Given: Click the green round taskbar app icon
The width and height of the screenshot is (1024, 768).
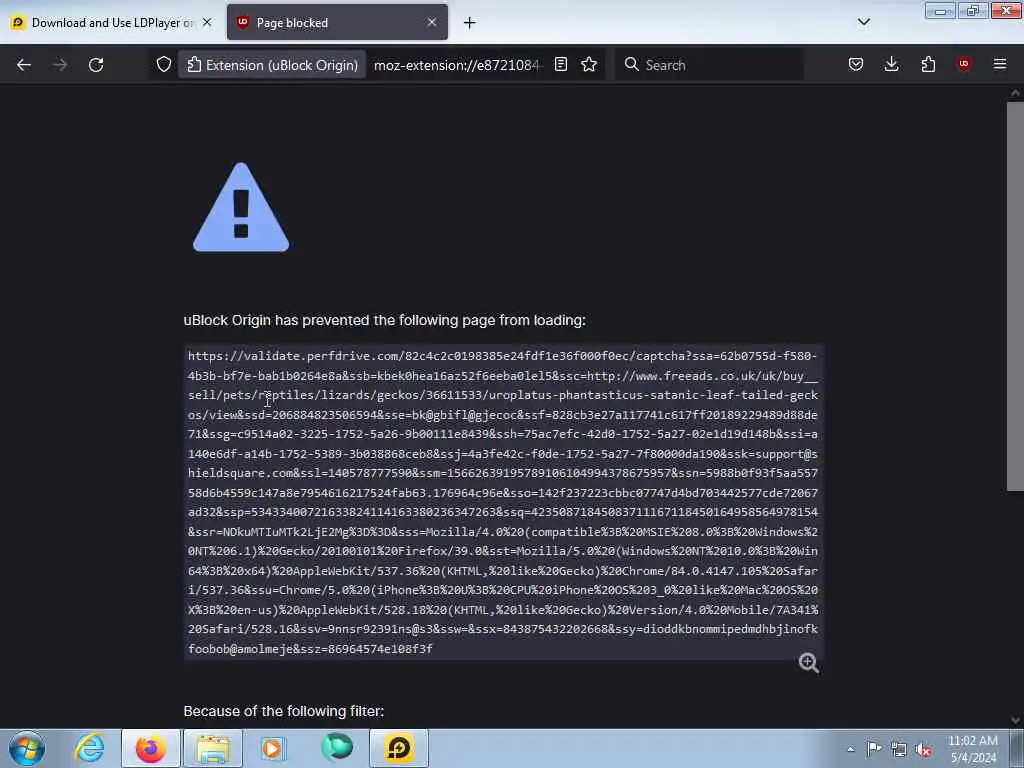Looking at the screenshot, I should [336, 748].
